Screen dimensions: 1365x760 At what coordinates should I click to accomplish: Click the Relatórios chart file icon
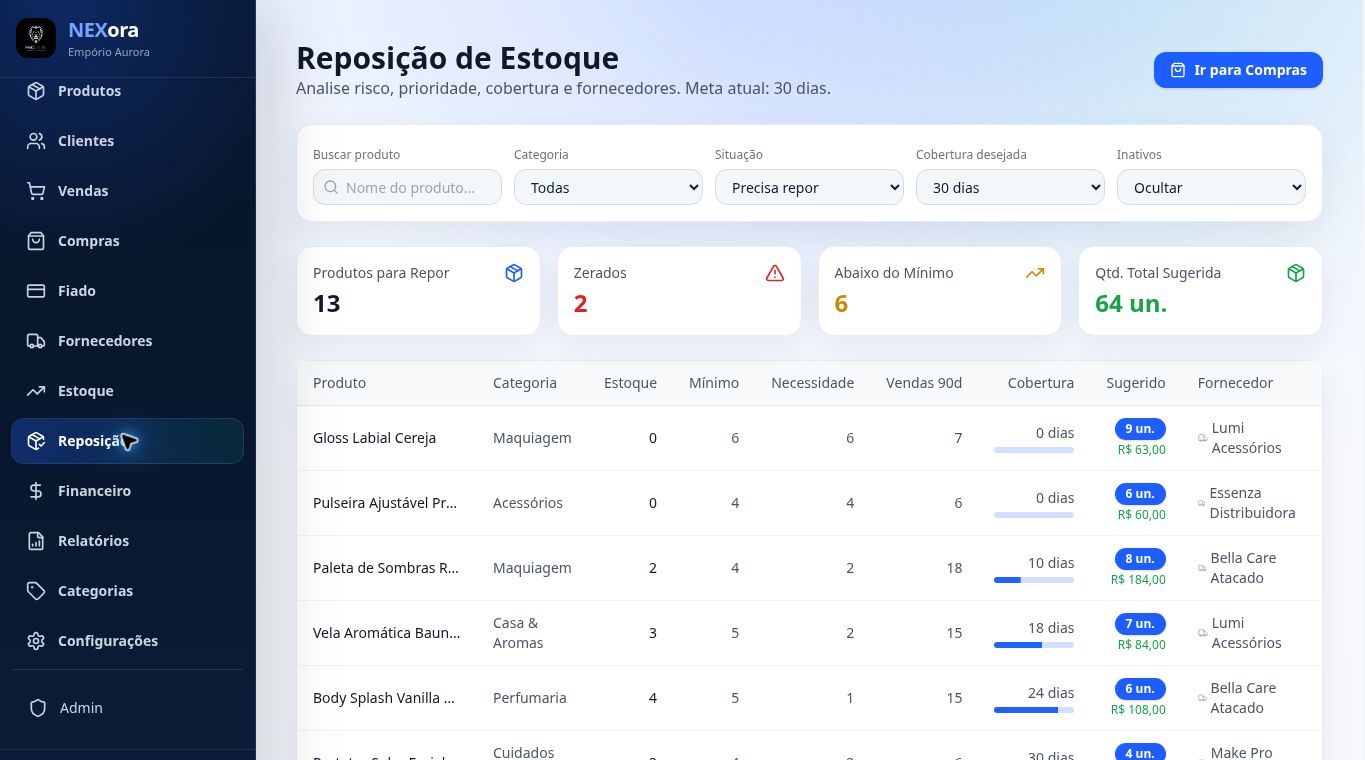pos(36,541)
